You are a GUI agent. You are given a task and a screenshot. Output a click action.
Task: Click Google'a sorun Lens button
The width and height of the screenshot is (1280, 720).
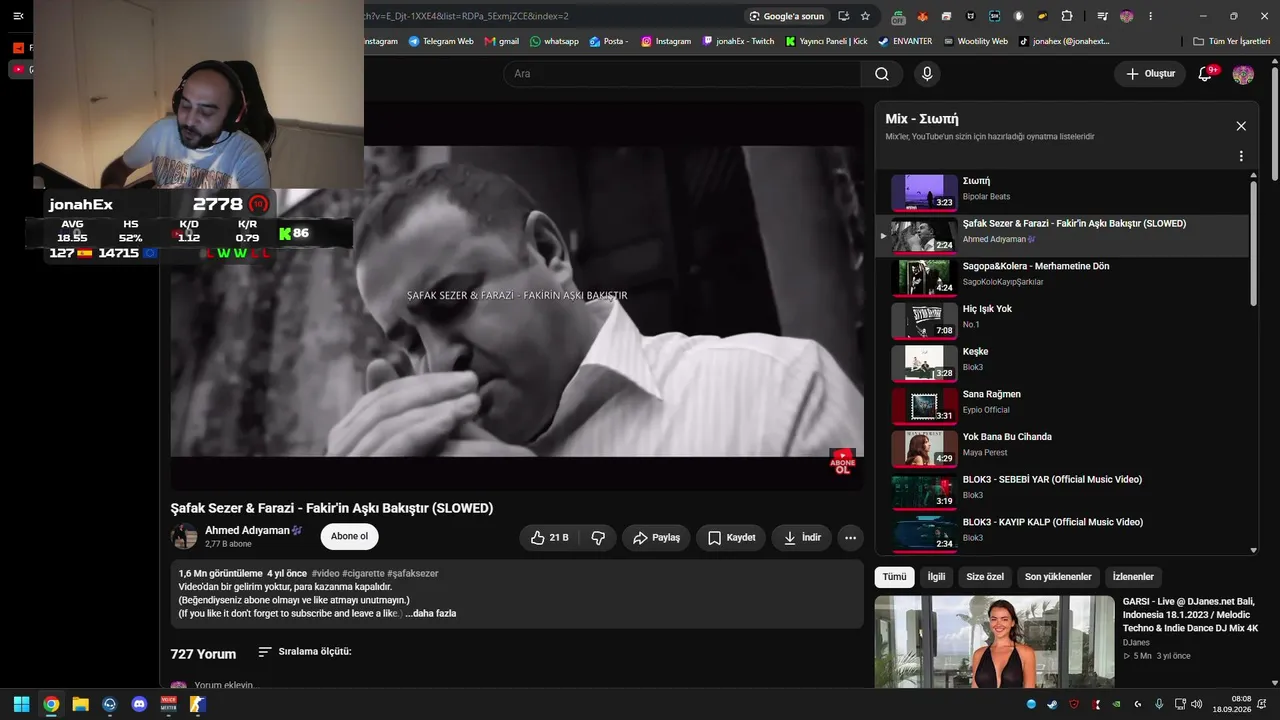click(x=786, y=16)
